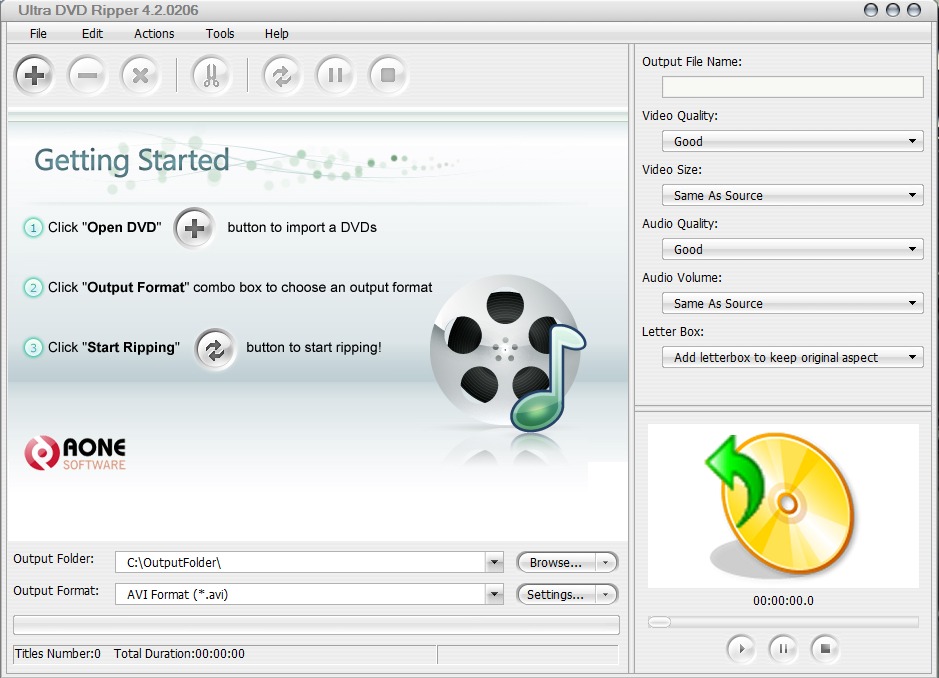Screen dimensions: 939x678
Task: Open the Output Folder combo box list
Action: [494, 562]
